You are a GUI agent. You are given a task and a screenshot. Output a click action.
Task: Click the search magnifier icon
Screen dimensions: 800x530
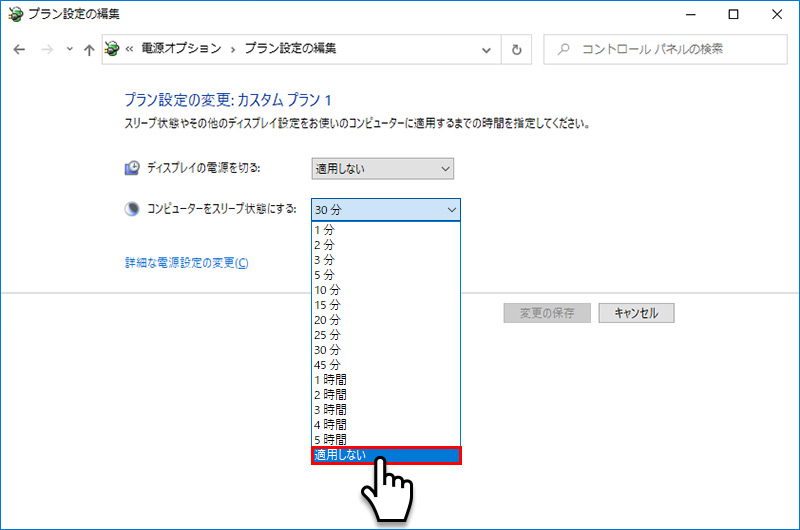pyautogui.click(x=563, y=49)
